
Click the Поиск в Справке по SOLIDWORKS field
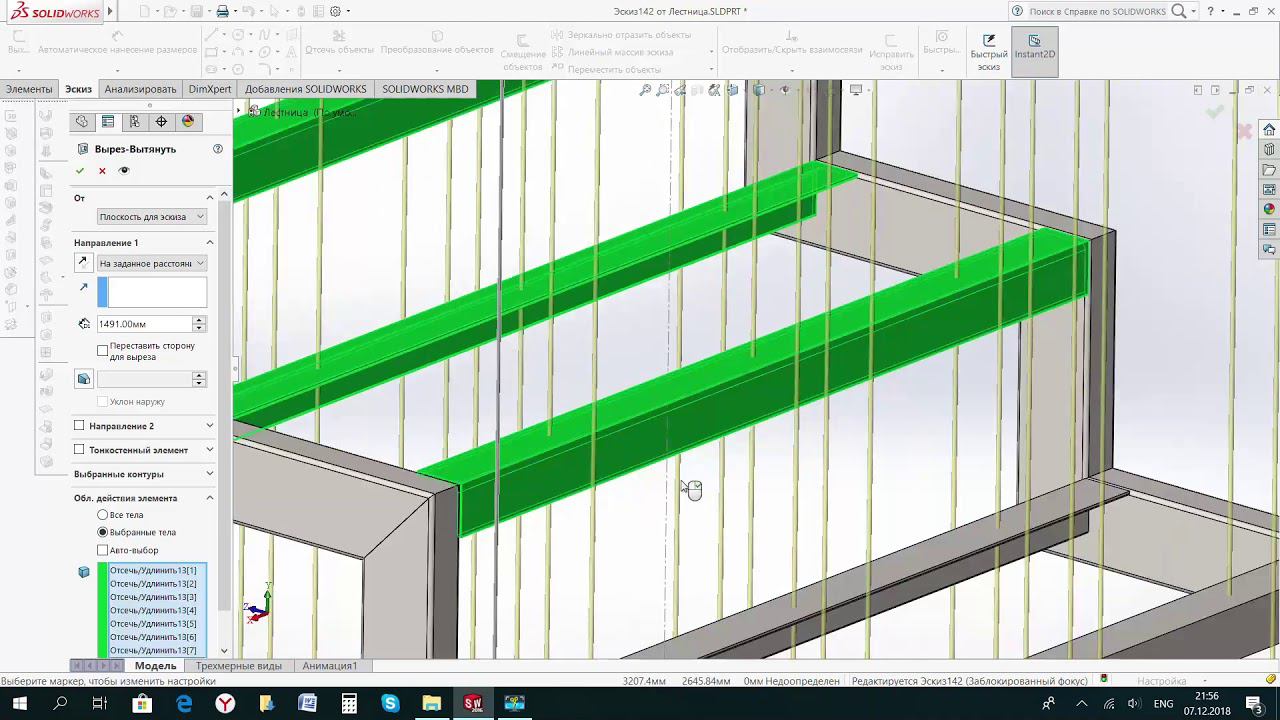pyautogui.click(x=1097, y=11)
